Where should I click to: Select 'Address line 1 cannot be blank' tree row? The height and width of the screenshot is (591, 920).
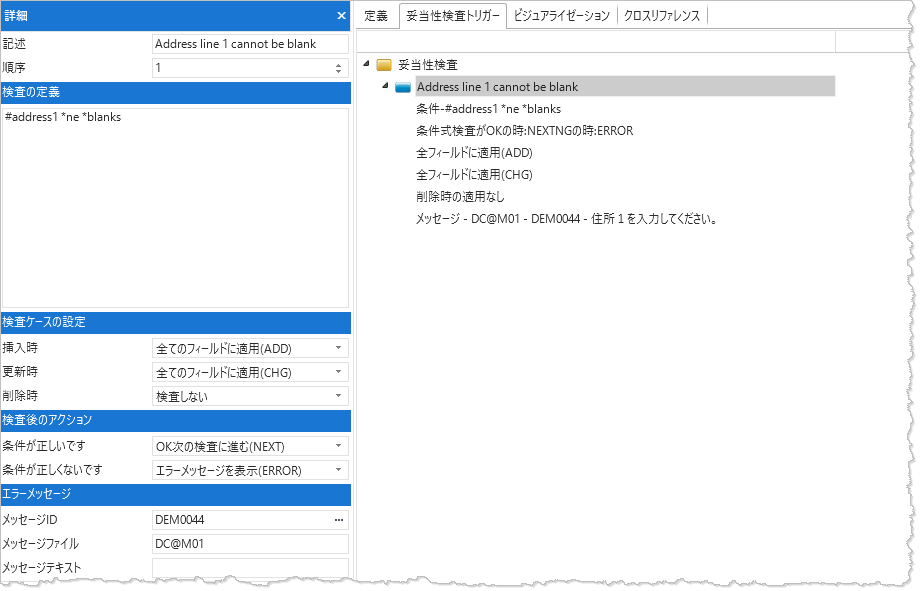coord(625,87)
